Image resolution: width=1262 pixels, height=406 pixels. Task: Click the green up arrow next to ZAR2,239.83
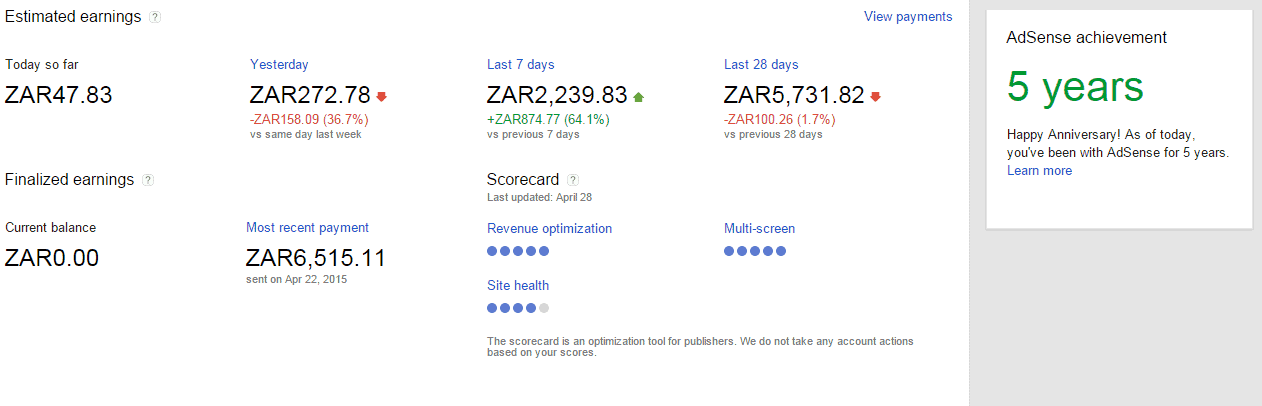pos(639,97)
